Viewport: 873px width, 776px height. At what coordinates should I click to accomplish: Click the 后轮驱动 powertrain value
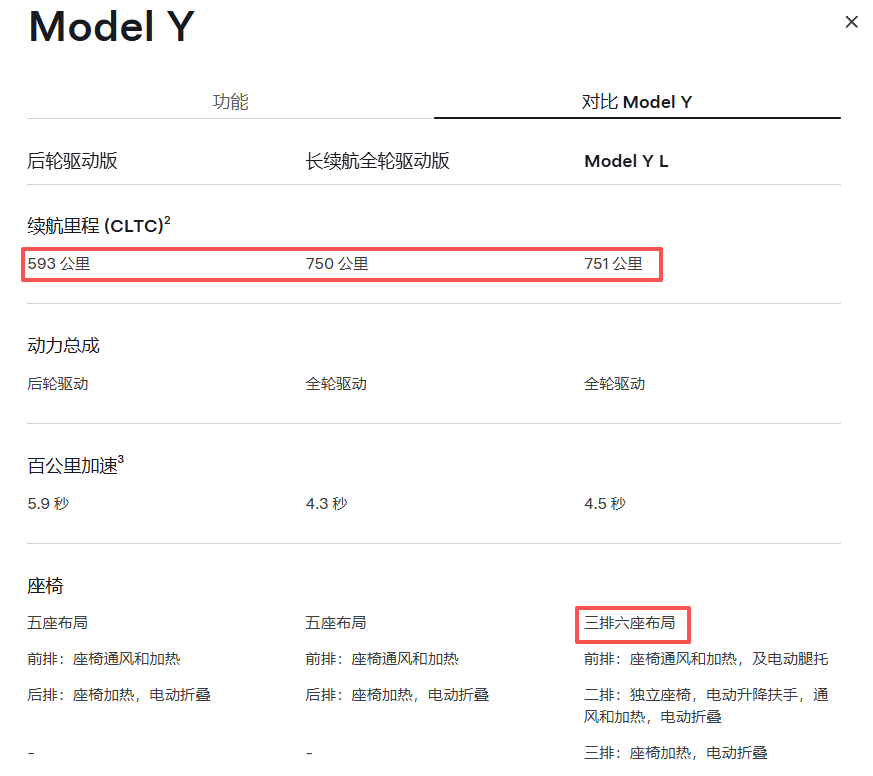(x=58, y=384)
